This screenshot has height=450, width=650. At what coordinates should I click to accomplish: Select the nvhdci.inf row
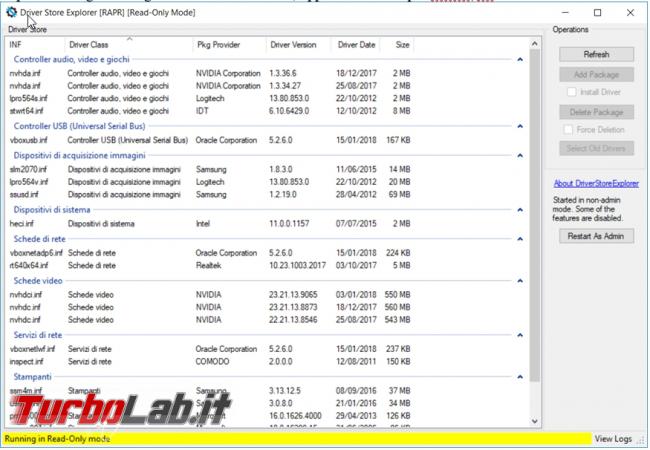[210, 295]
